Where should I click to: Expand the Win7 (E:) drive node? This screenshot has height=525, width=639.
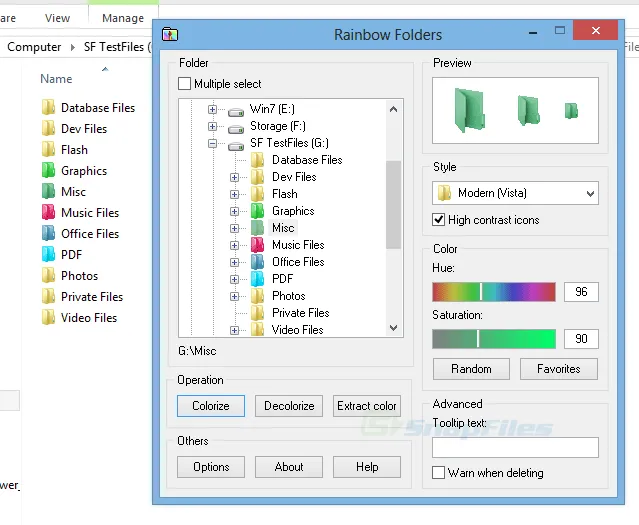(x=212, y=109)
